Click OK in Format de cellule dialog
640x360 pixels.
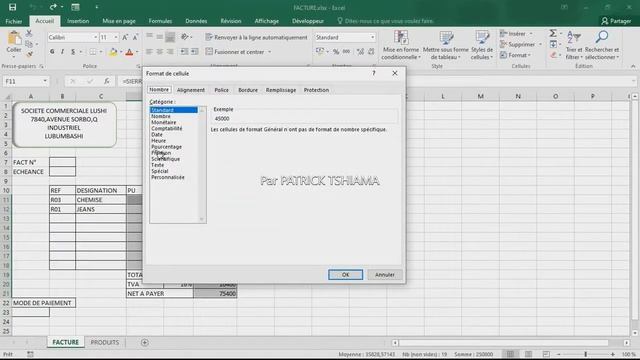pos(345,275)
